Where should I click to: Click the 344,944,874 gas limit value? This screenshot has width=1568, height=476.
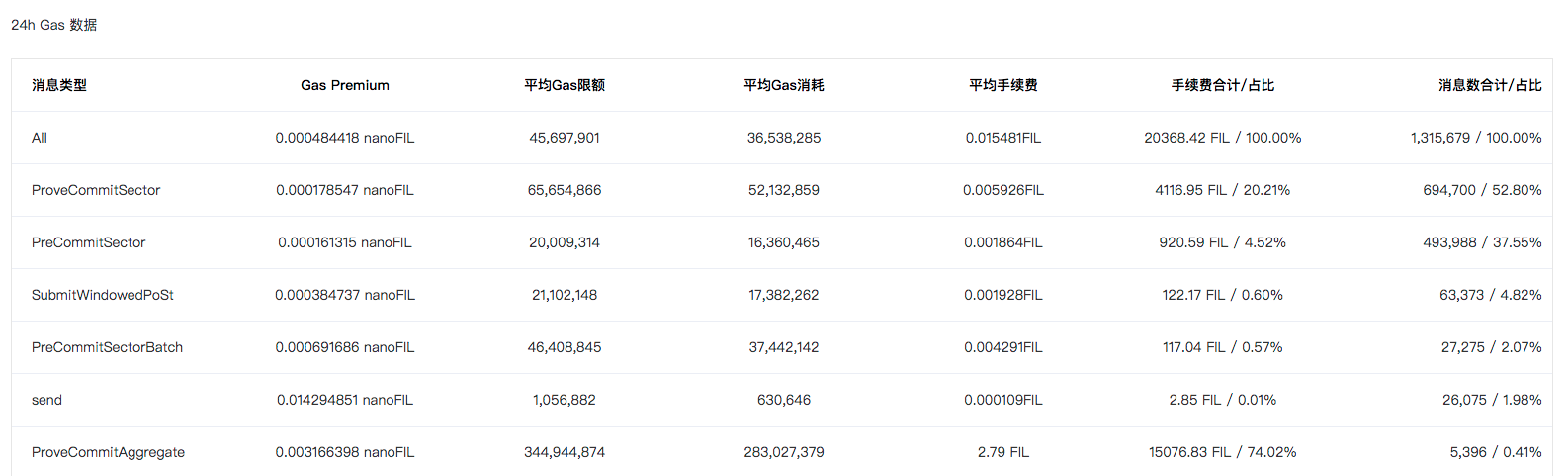(565, 452)
